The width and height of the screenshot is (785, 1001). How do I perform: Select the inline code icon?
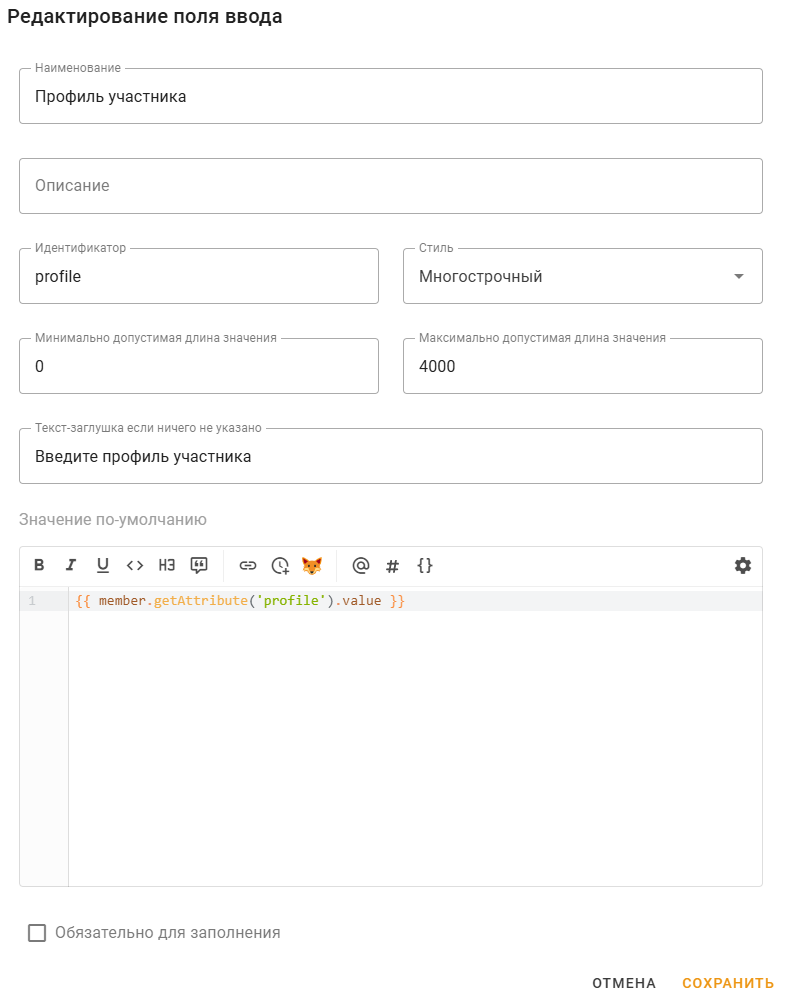coord(135,565)
